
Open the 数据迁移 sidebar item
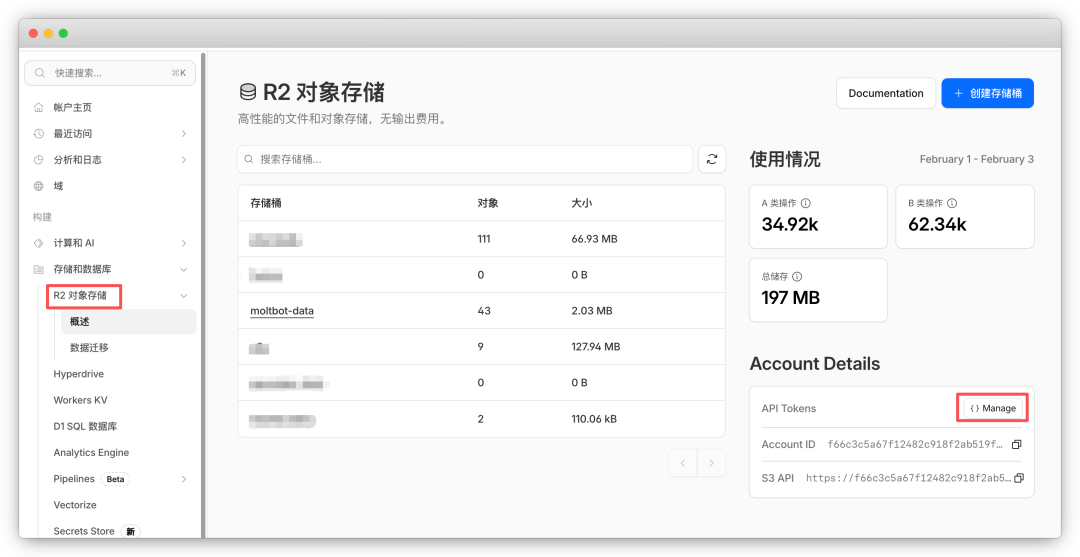pos(89,348)
